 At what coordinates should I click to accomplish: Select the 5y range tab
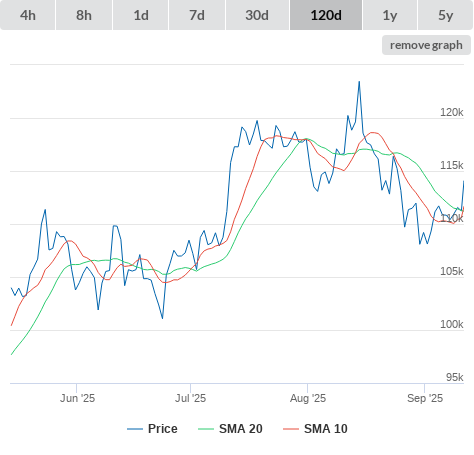tap(446, 15)
